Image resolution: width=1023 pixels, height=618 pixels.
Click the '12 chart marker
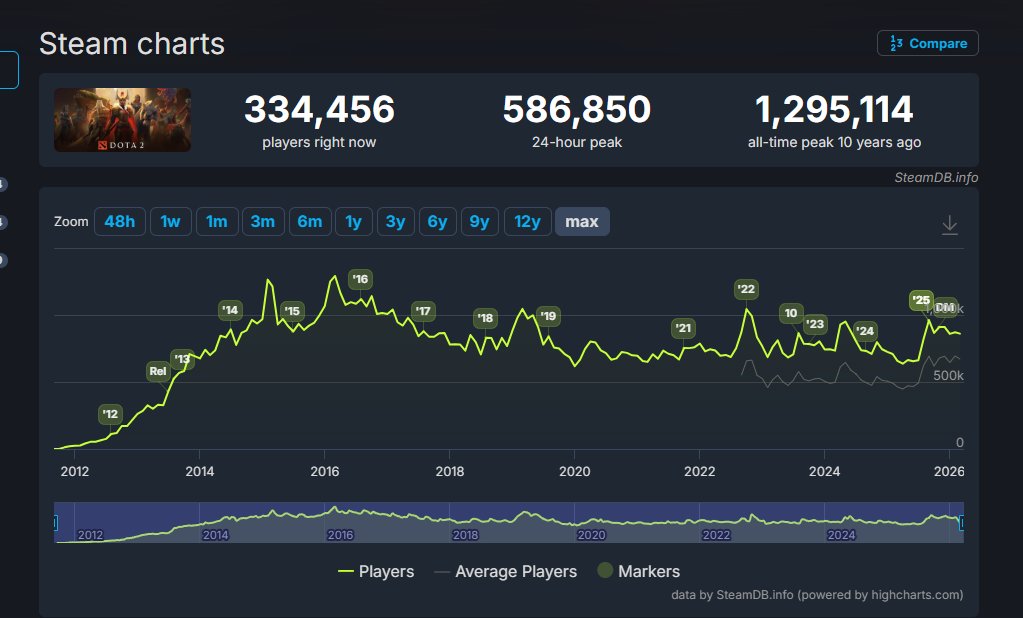pyautogui.click(x=110, y=414)
